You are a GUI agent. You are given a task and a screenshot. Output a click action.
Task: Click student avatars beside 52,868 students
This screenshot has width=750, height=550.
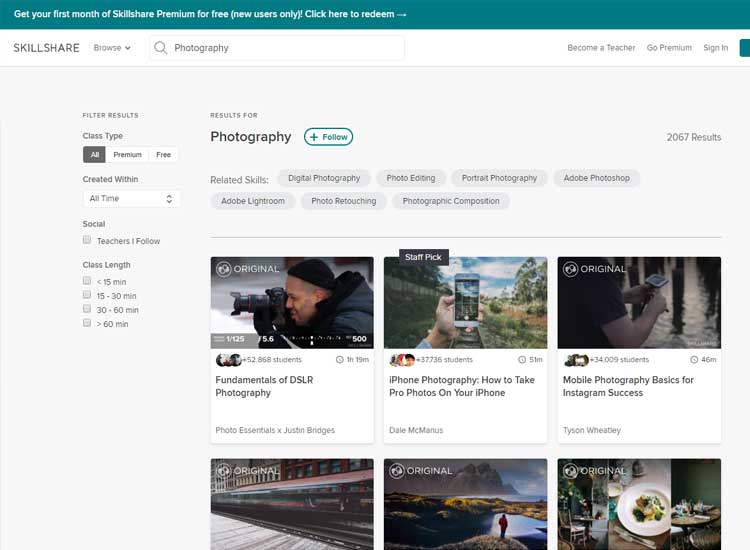pyautogui.click(x=229, y=360)
